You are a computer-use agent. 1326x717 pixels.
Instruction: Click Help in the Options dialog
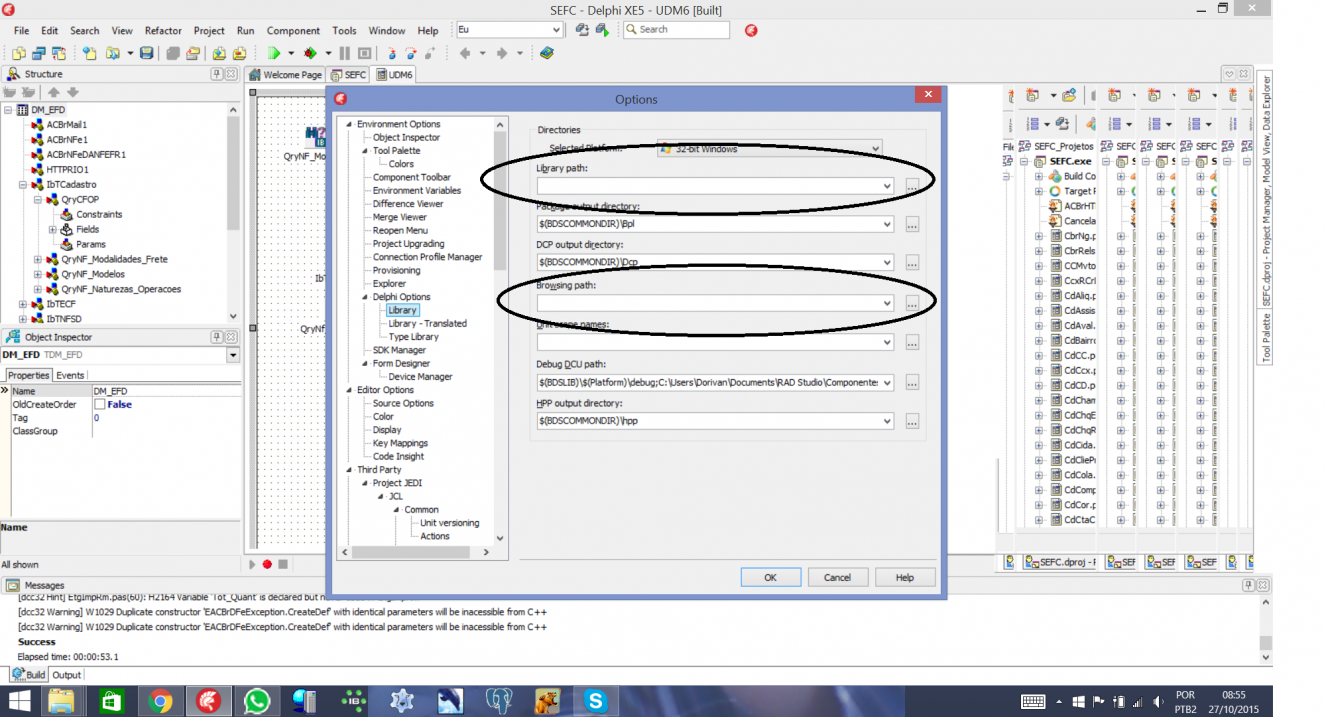click(904, 577)
